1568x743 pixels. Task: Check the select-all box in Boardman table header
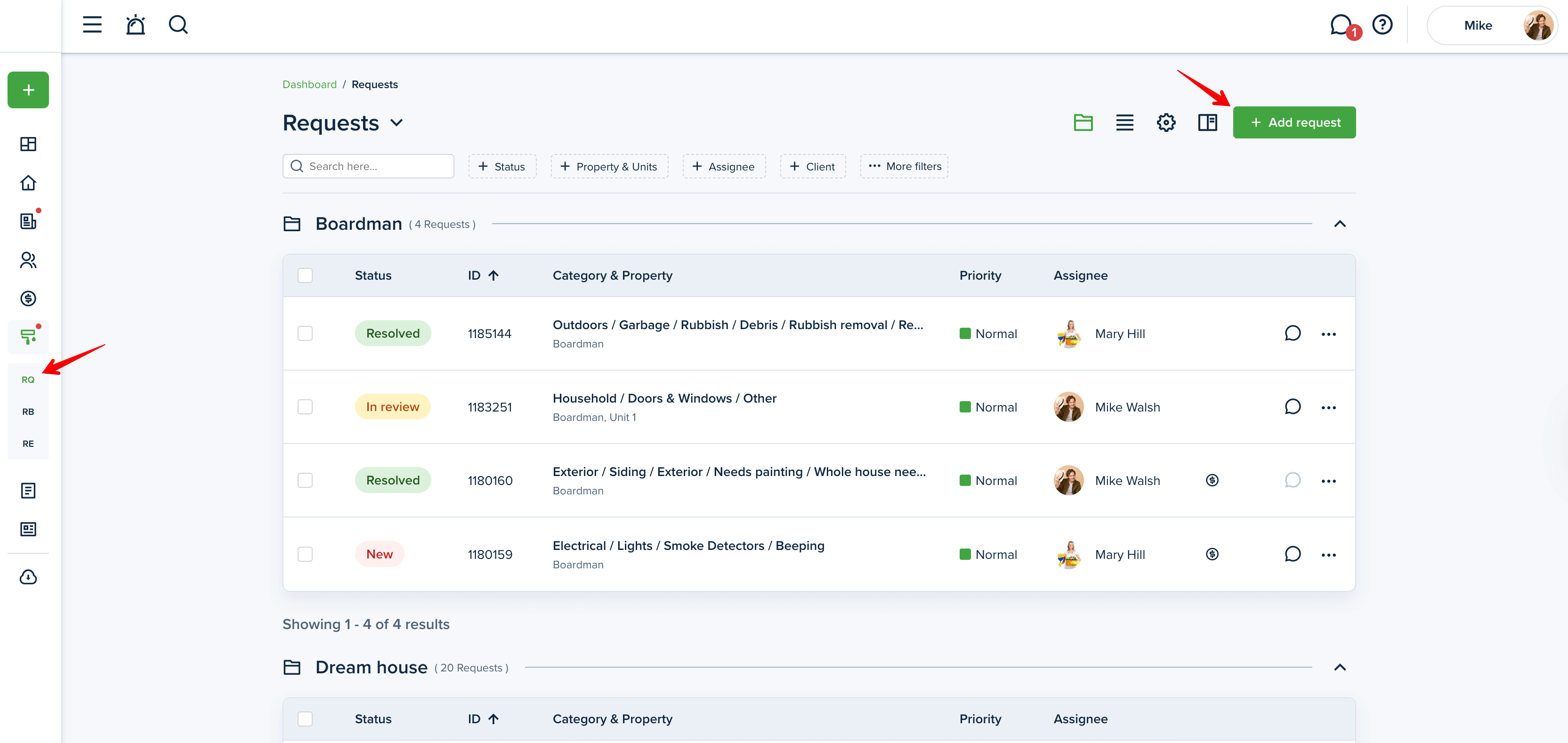305,275
